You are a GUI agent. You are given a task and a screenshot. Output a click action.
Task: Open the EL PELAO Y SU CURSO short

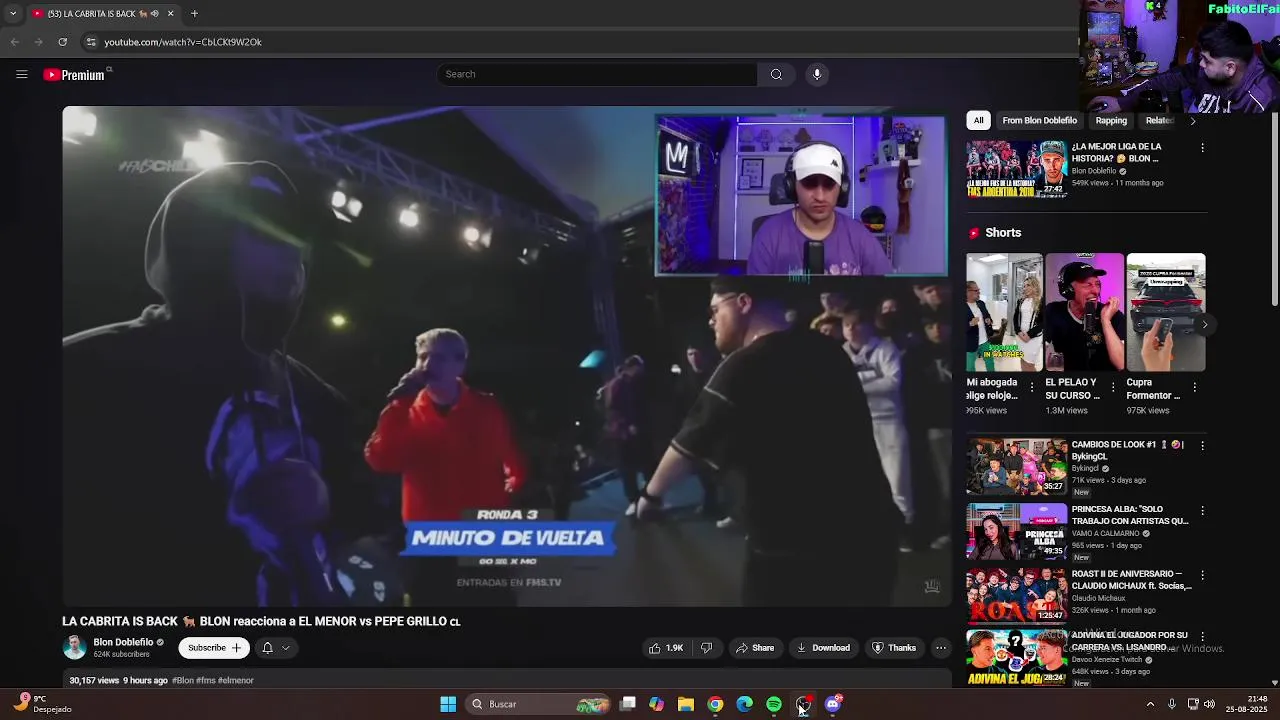(x=1085, y=312)
